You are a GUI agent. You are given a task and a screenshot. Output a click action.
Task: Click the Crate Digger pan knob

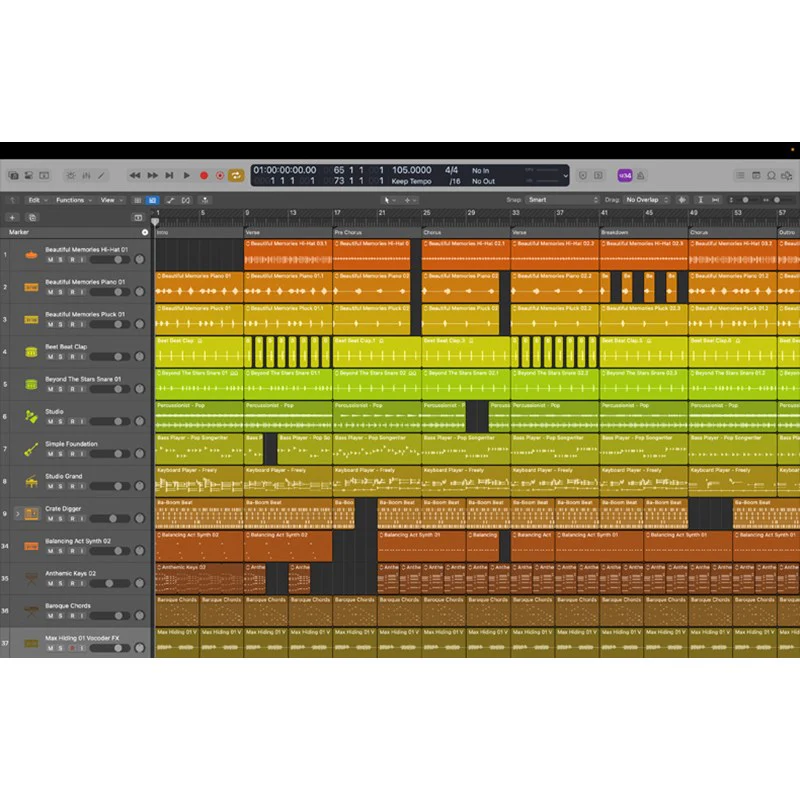pyautogui.click(x=139, y=518)
